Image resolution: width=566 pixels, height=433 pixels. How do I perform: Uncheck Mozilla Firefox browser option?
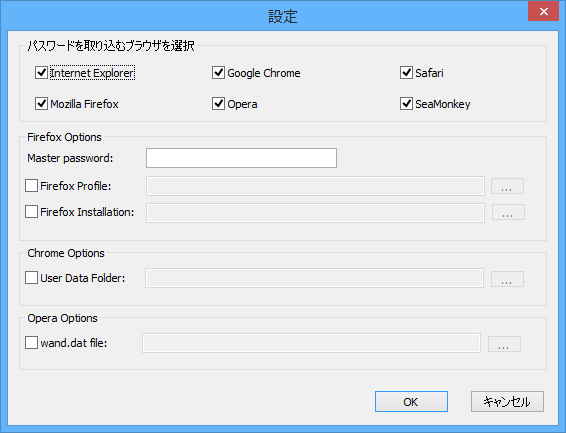tap(42, 104)
